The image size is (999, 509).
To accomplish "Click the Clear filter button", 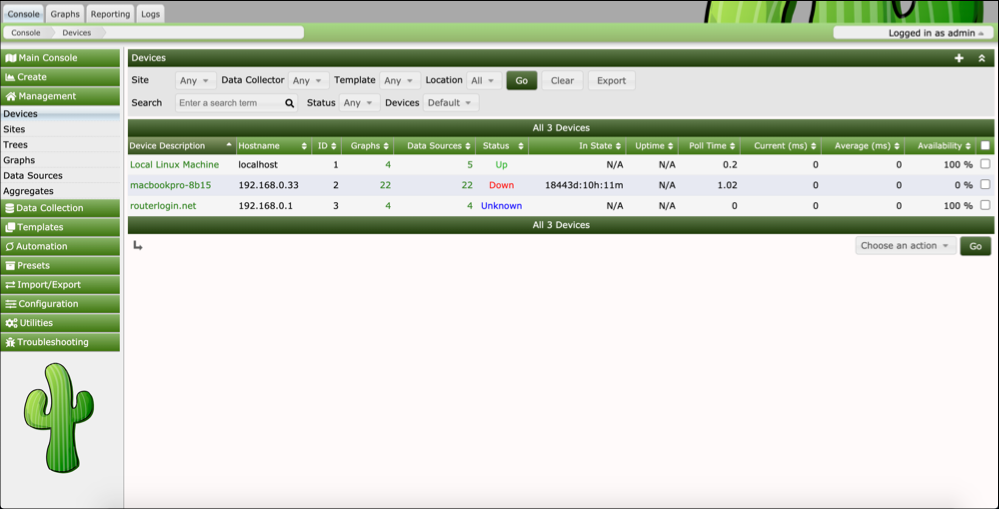I will click(x=562, y=81).
